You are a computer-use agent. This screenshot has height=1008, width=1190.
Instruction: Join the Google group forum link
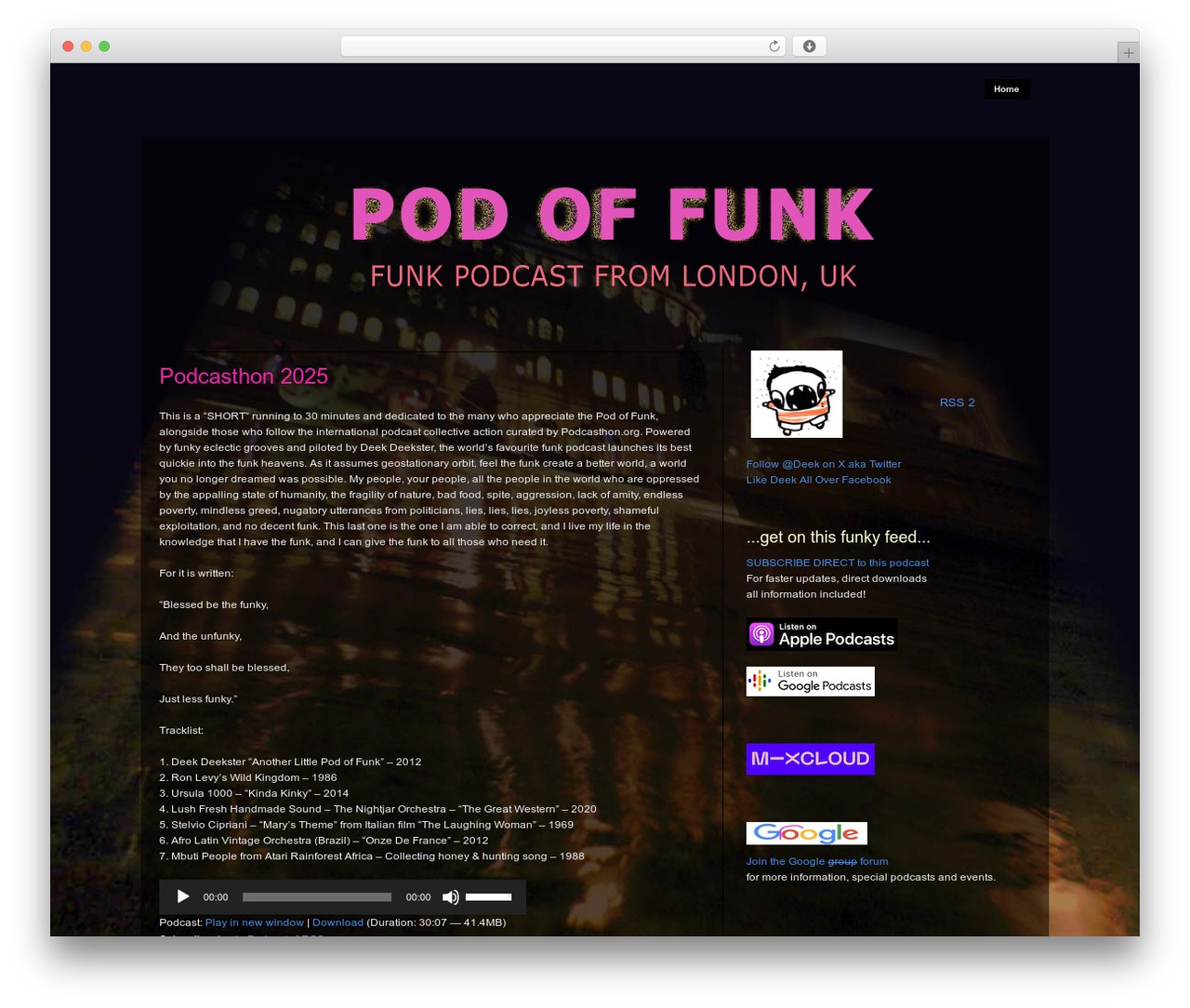pyautogui.click(x=817, y=861)
